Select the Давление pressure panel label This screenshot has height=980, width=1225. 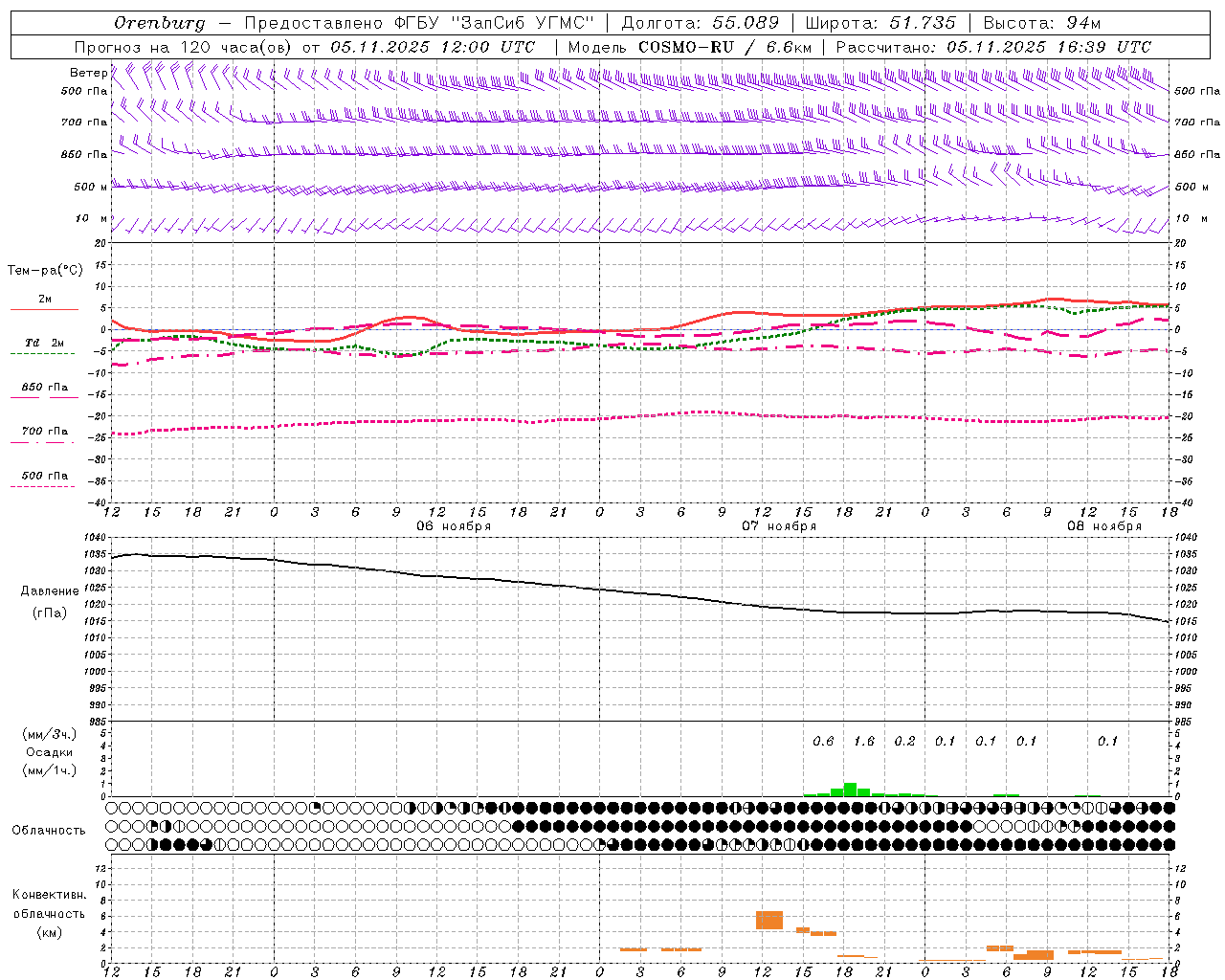click(49, 591)
